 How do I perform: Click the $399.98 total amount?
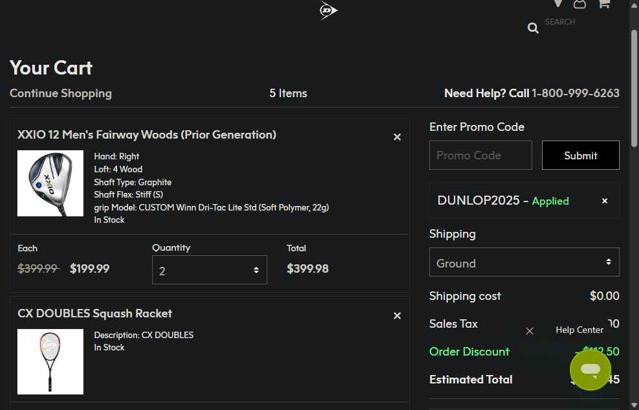click(x=308, y=269)
